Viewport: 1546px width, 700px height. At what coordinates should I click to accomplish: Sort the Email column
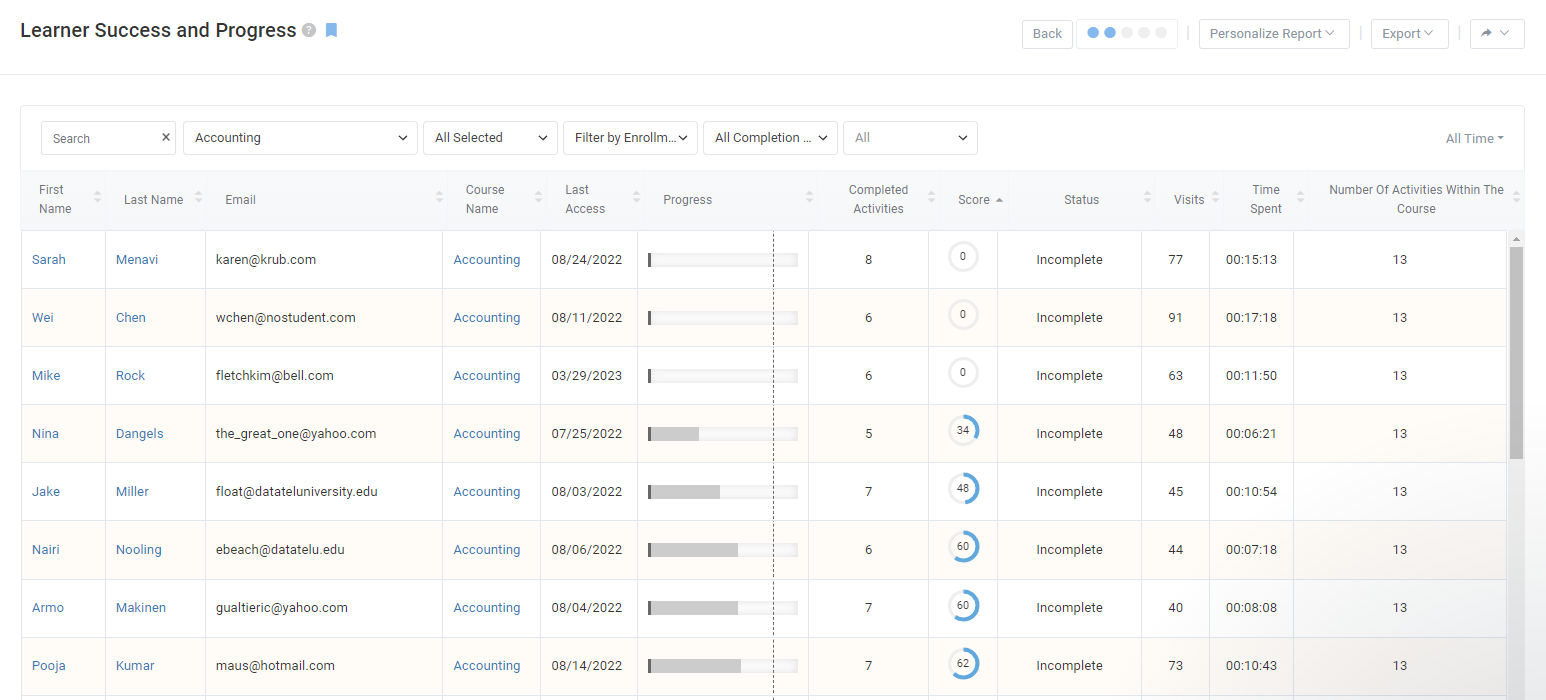[440, 199]
